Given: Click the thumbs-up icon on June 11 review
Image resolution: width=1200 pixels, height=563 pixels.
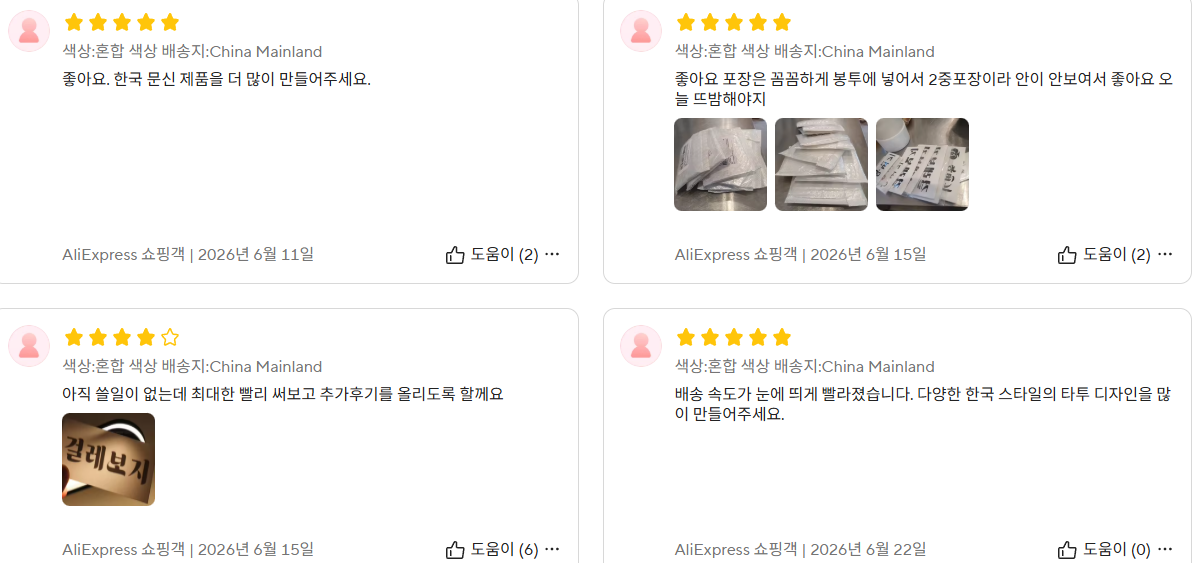Looking at the screenshot, I should pyautogui.click(x=455, y=255).
